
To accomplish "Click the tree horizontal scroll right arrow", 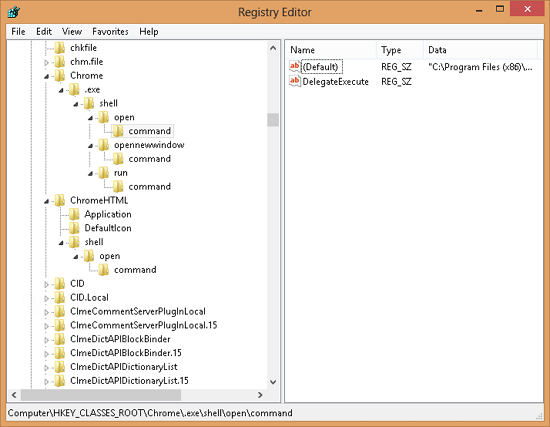I will (260, 395).
